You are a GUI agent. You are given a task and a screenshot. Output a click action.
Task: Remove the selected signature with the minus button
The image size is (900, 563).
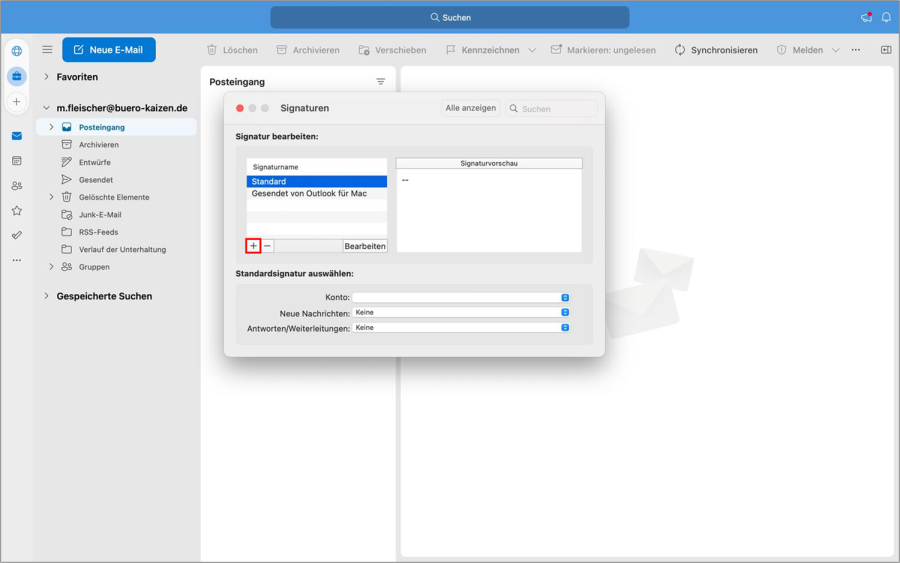pos(267,246)
